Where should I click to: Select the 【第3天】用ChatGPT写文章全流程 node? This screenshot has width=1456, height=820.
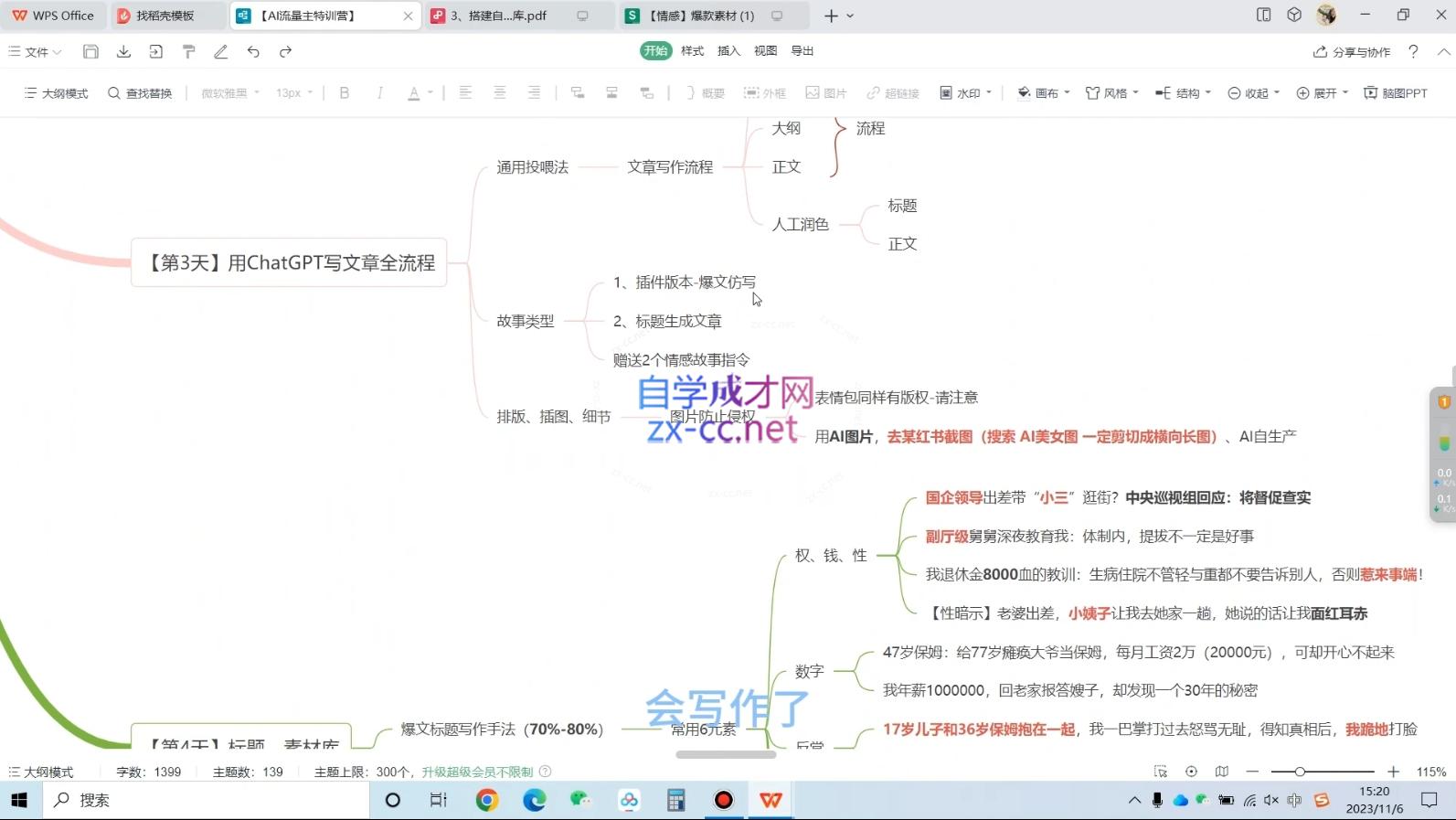coord(289,263)
